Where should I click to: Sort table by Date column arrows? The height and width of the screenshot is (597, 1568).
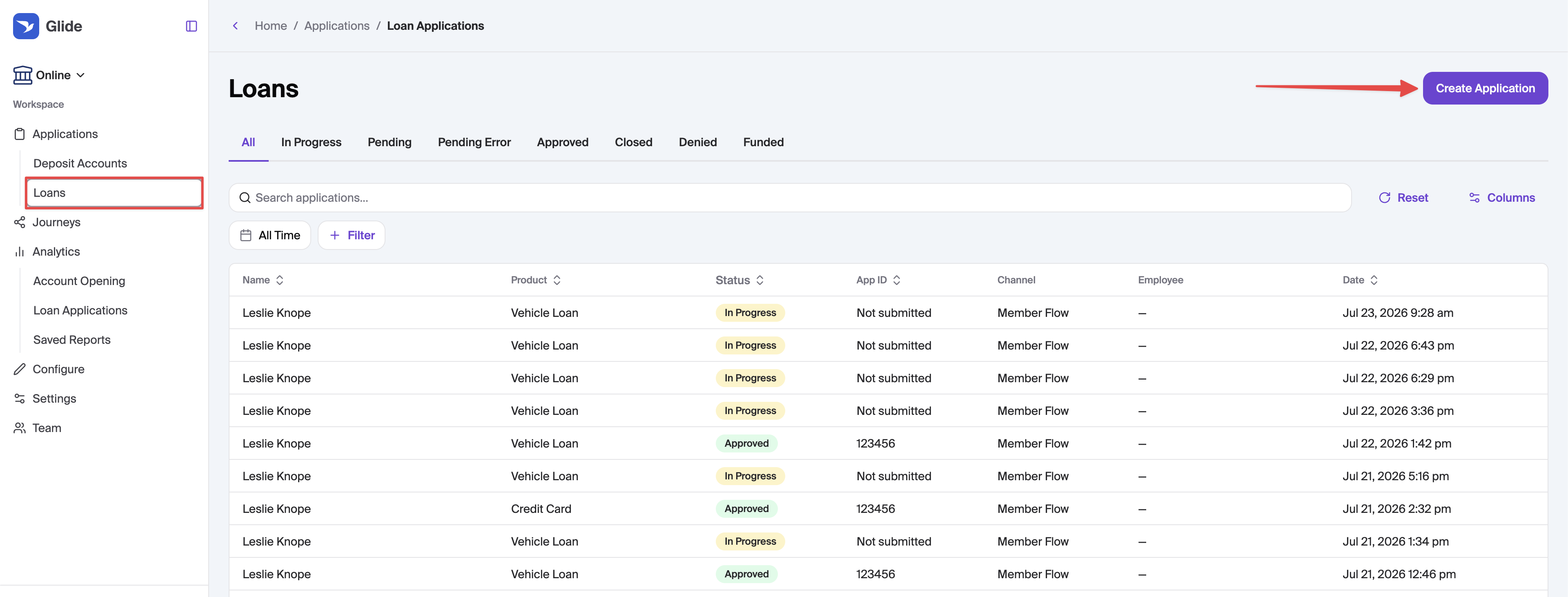point(1374,280)
